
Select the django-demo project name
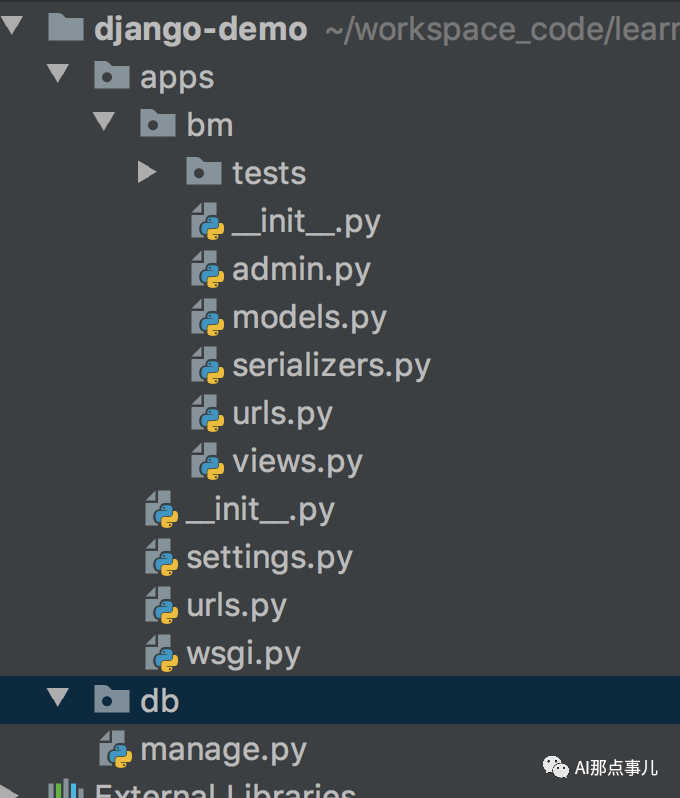(x=201, y=30)
